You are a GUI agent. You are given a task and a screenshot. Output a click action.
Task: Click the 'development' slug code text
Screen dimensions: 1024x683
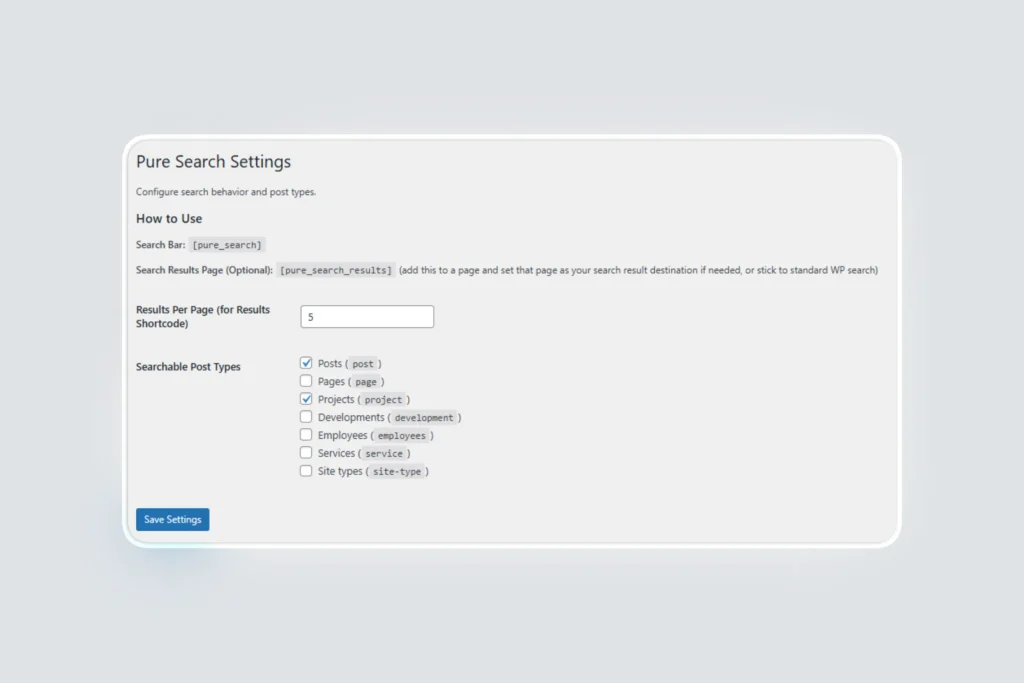(x=424, y=417)
